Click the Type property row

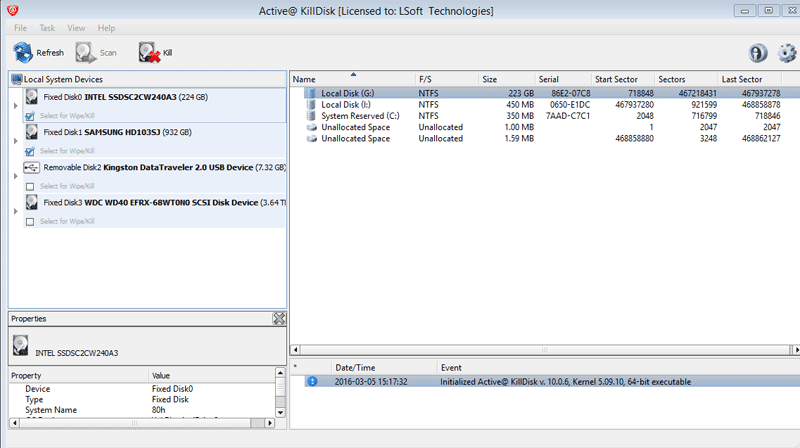142,400
